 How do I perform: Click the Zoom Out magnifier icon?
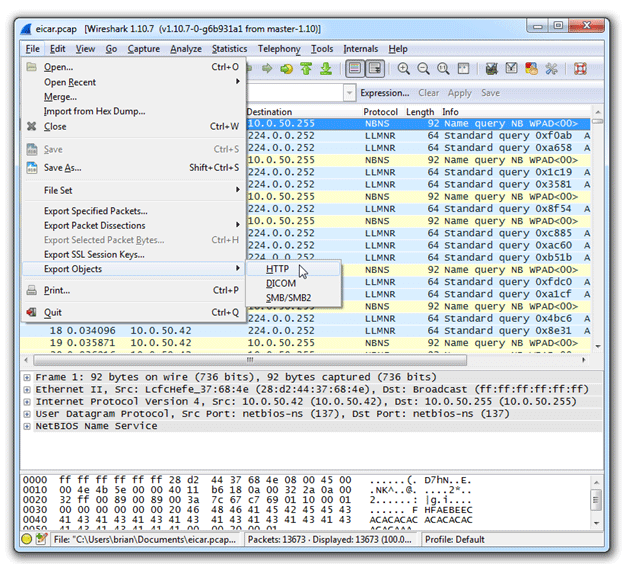[x=424, y=69]
